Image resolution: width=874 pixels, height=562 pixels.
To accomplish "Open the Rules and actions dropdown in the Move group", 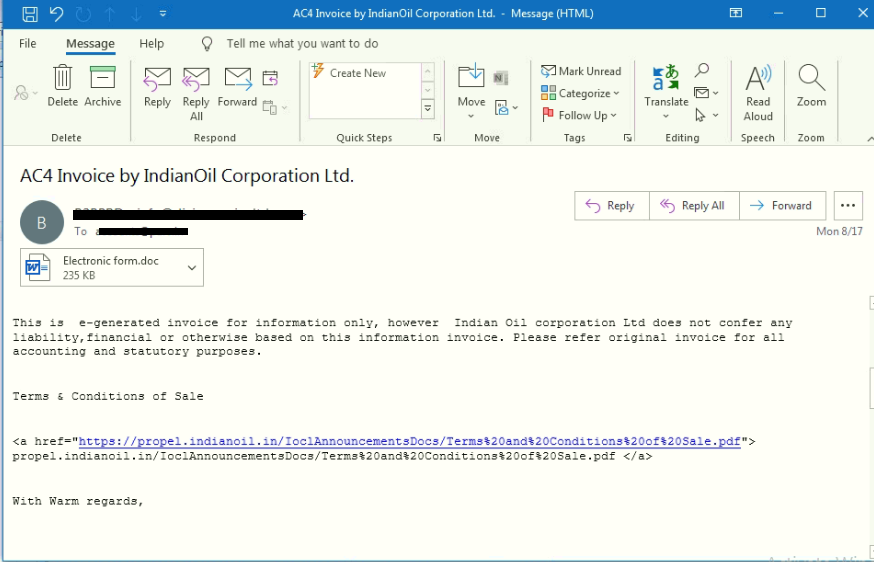I will click(506, 108).
